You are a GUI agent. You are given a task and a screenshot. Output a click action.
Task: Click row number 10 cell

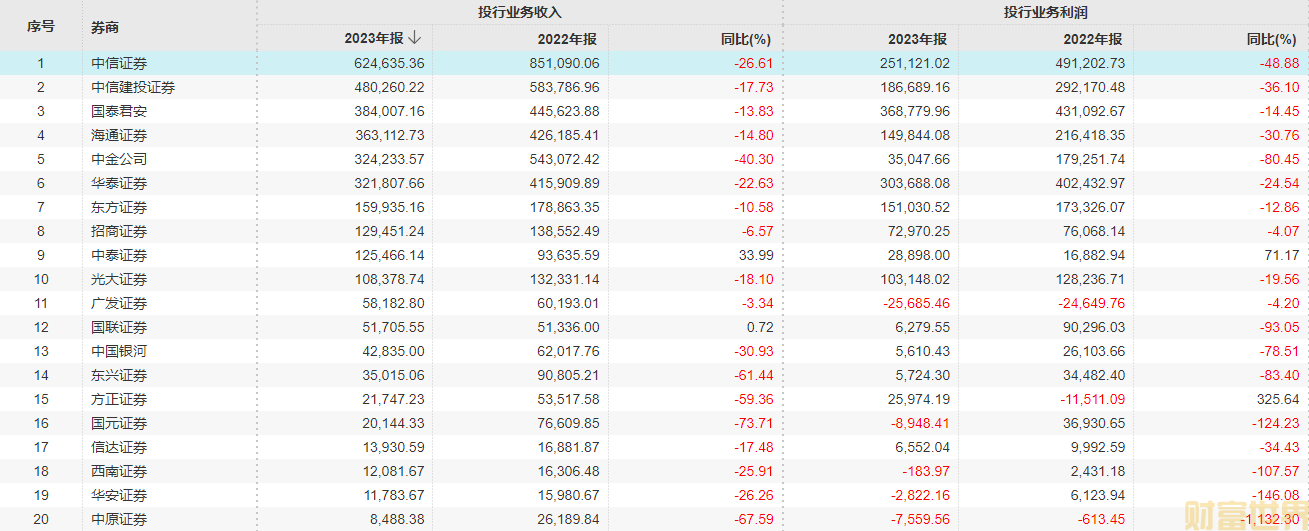pos(41,279)
